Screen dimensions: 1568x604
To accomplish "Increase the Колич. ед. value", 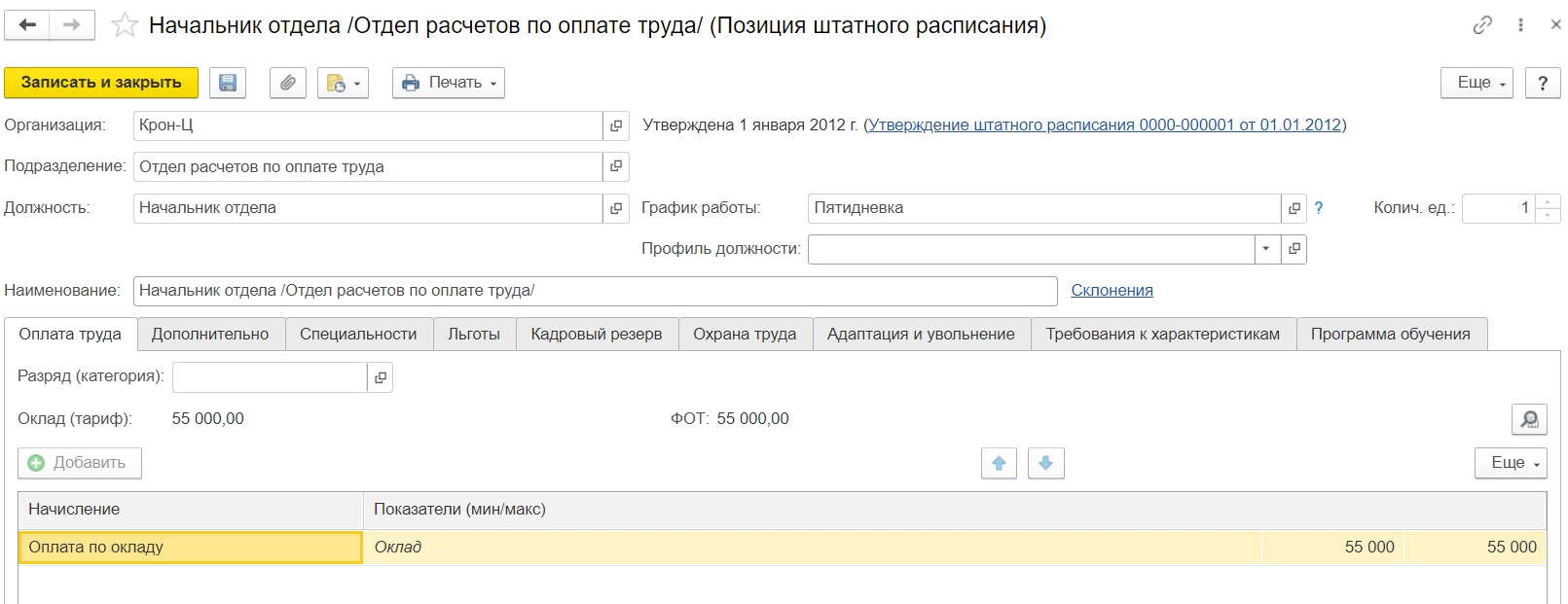I will click(1548, 201).
